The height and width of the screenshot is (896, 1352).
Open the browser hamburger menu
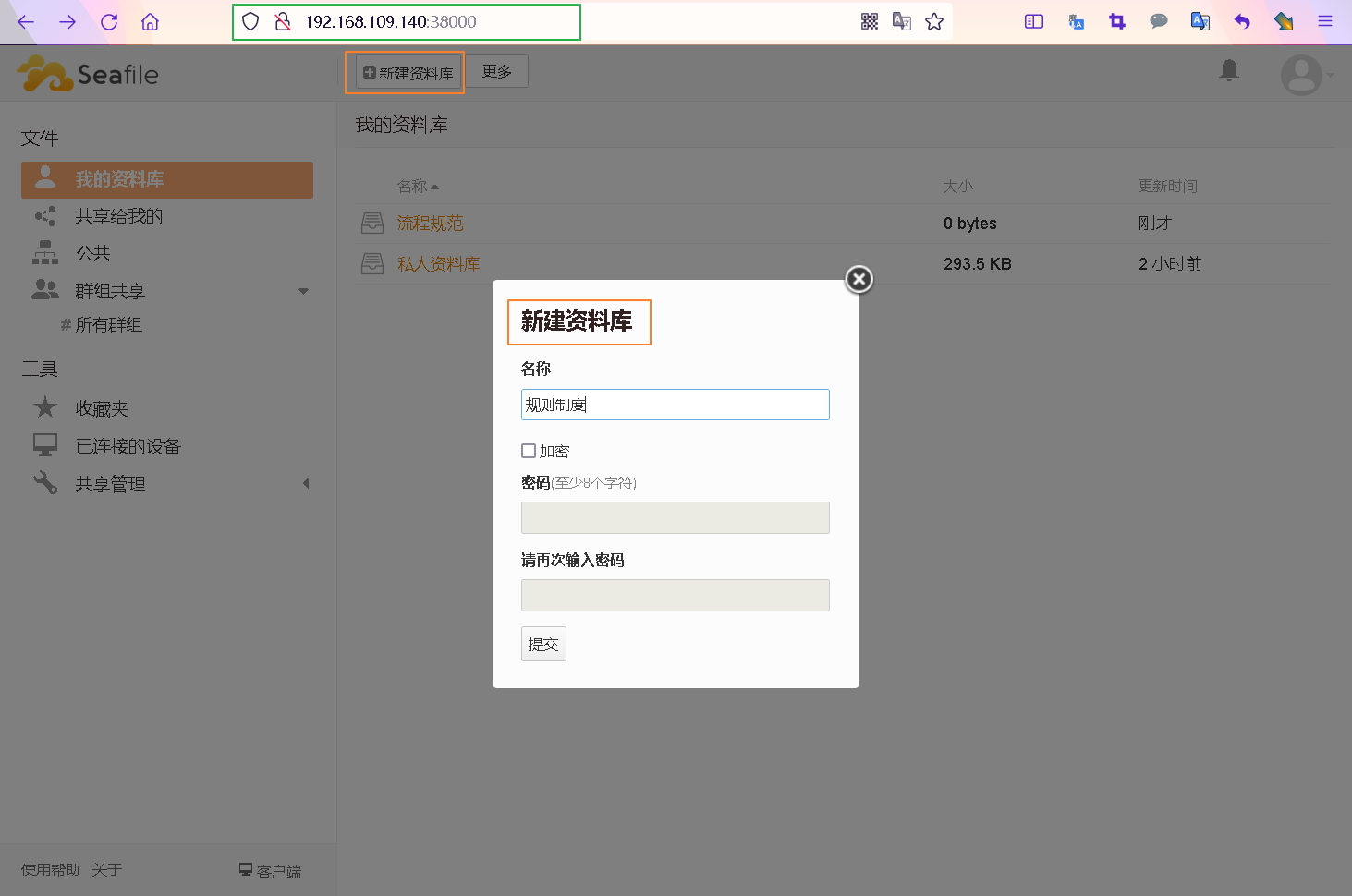[1325, 21]
